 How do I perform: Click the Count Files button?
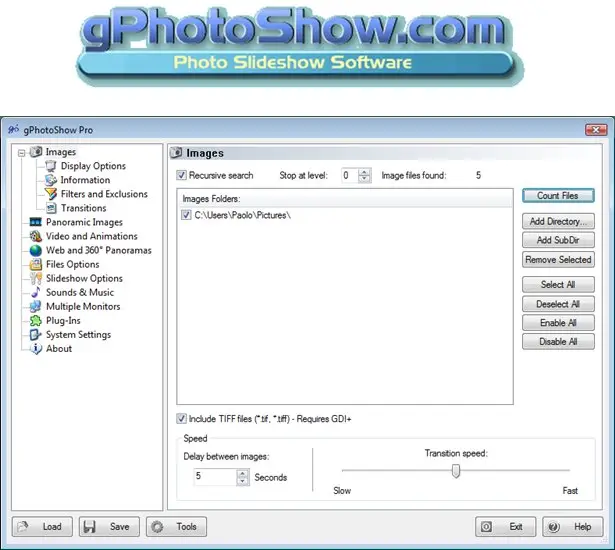(x=558, y=195)
